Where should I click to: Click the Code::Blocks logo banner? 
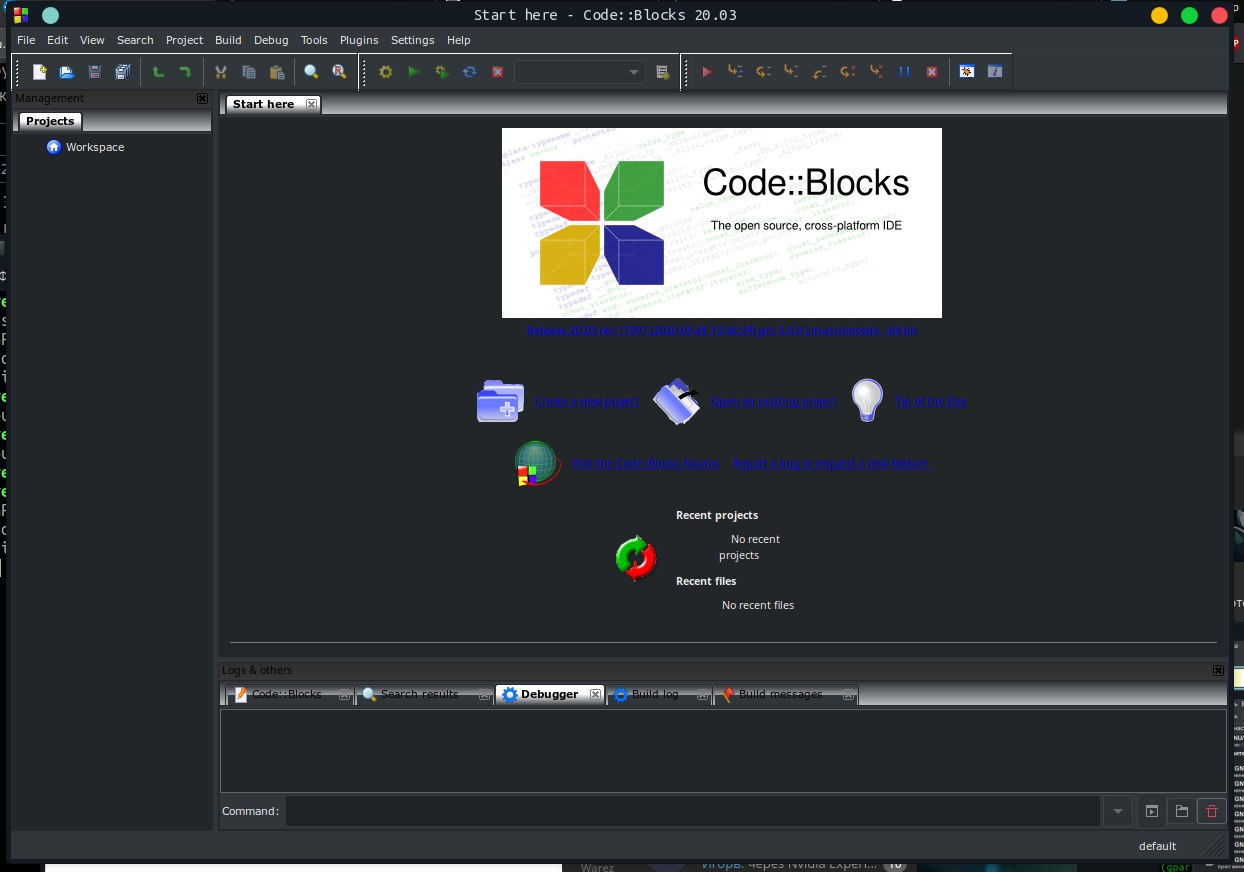pyautogui.click(x=721, y=223)
